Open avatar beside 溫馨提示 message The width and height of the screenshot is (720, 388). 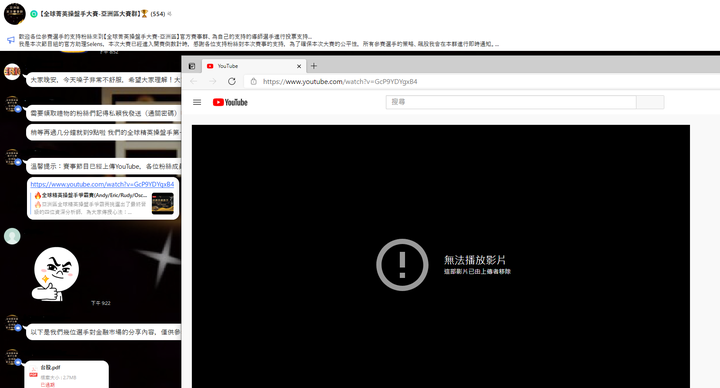[x=12, y=157]
